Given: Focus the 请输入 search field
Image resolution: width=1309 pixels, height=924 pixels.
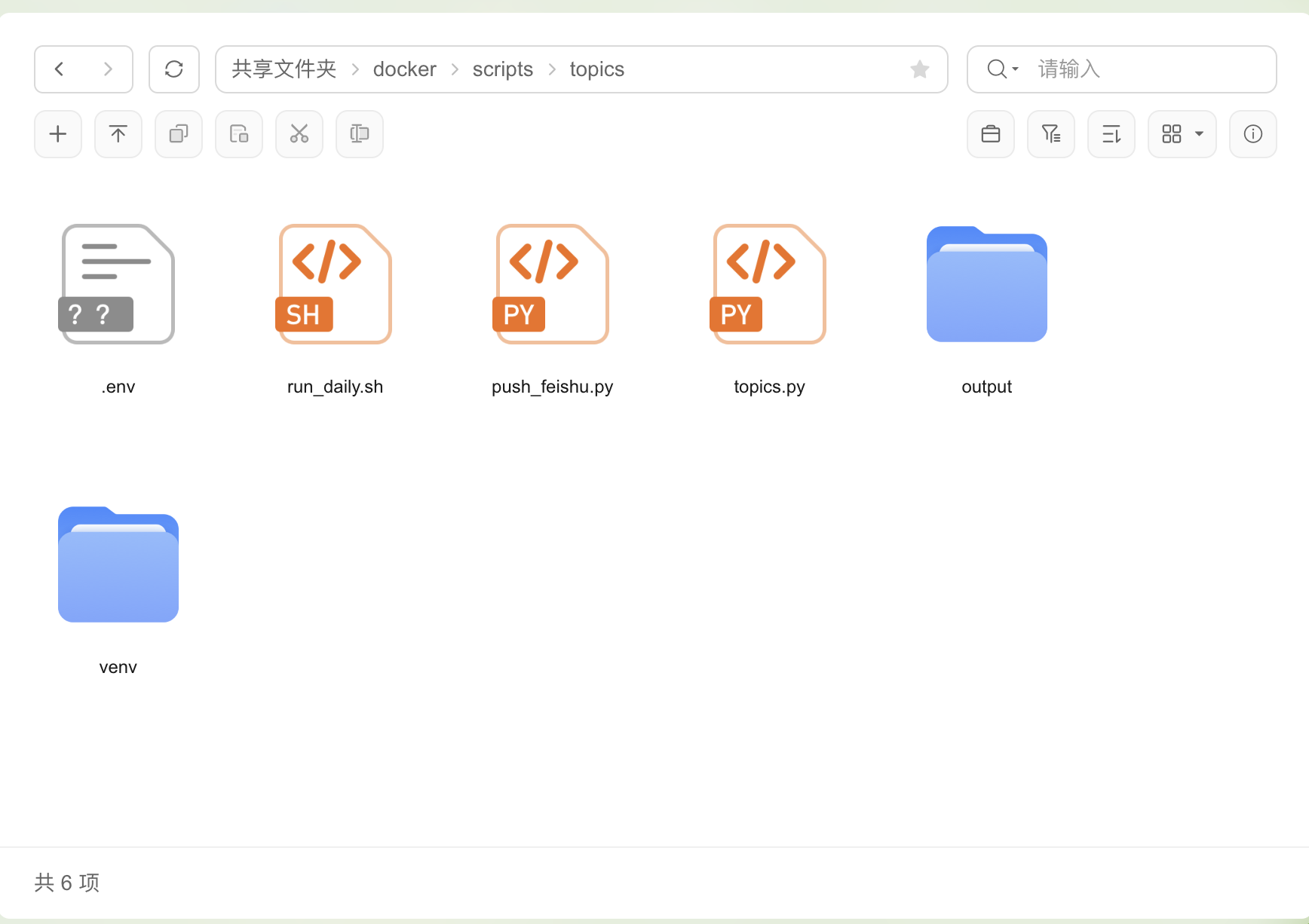Looking at the screenshot, I should 1152,69.
